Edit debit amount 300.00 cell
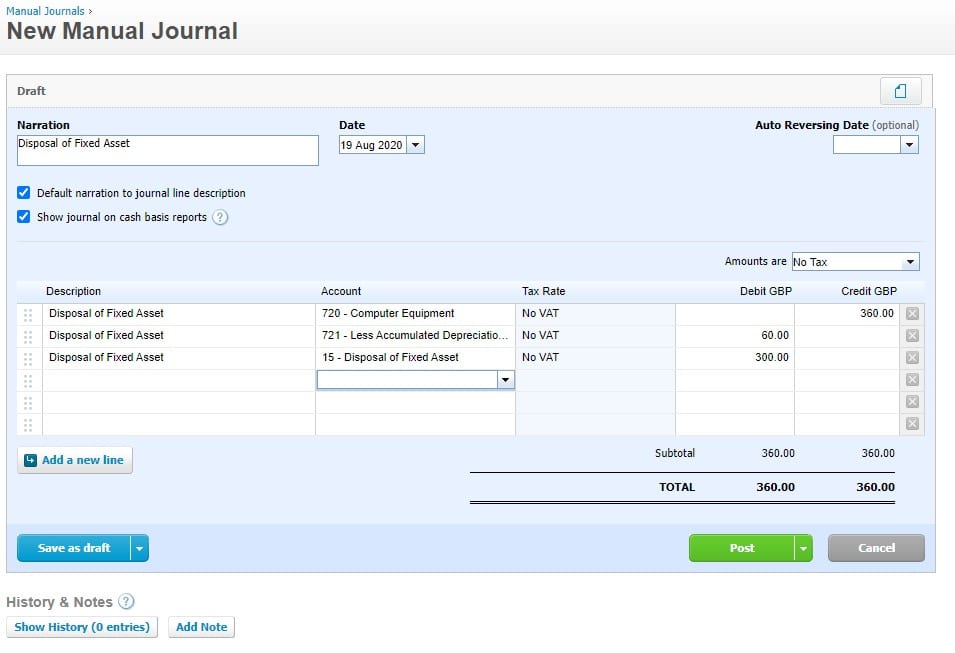This screenshot has height=653, width=955. point(735,358)
